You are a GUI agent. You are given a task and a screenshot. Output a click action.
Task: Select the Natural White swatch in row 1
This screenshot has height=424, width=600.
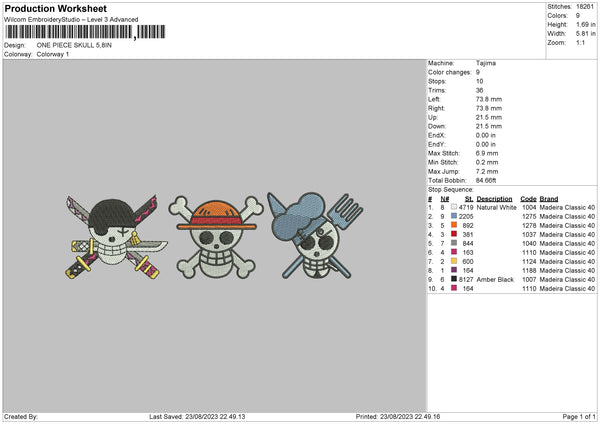(x=454, y=207)
